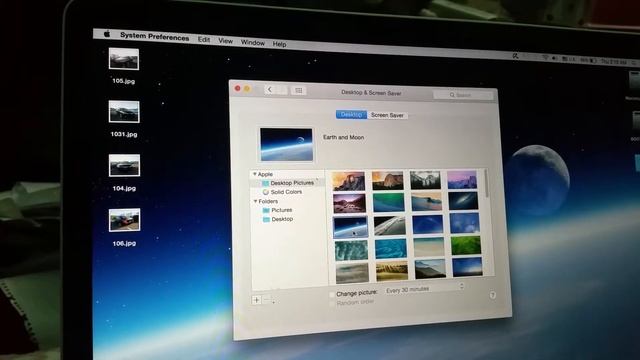
Task: Select the Desktop tab
Action: 351,114
